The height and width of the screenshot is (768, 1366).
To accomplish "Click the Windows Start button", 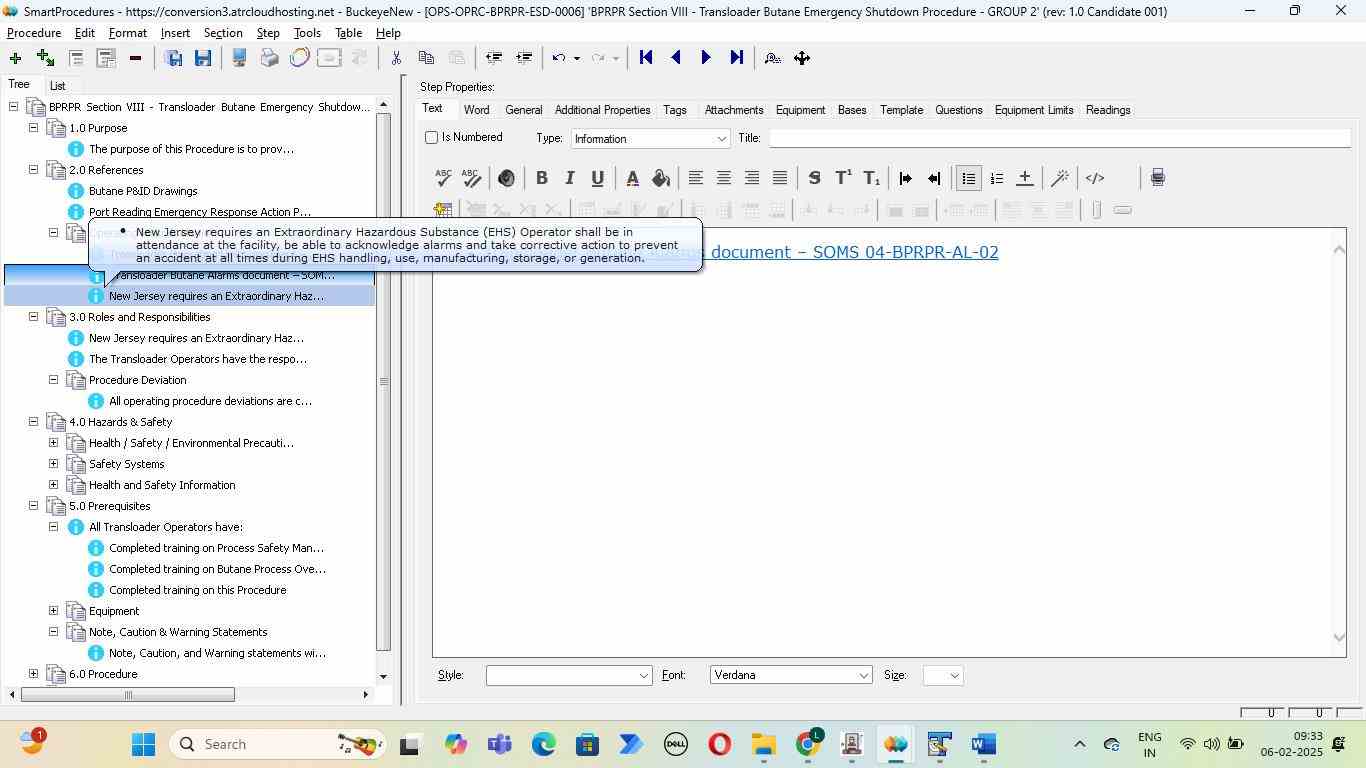I will (x=143, y=744).
